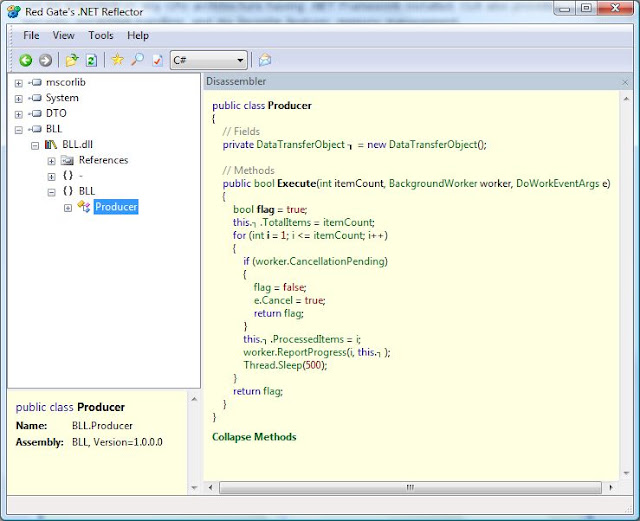
Task: Collapse the BLL namespace node
Action: click(x=51, y=192)
